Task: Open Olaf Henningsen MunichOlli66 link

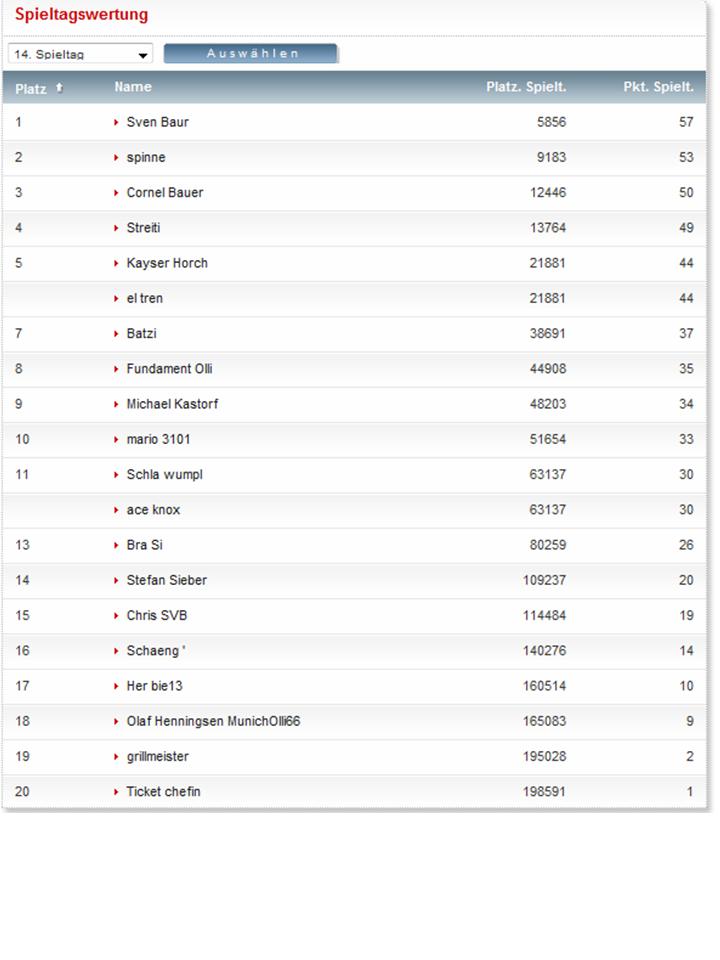Action: click(x=213, y=721)
